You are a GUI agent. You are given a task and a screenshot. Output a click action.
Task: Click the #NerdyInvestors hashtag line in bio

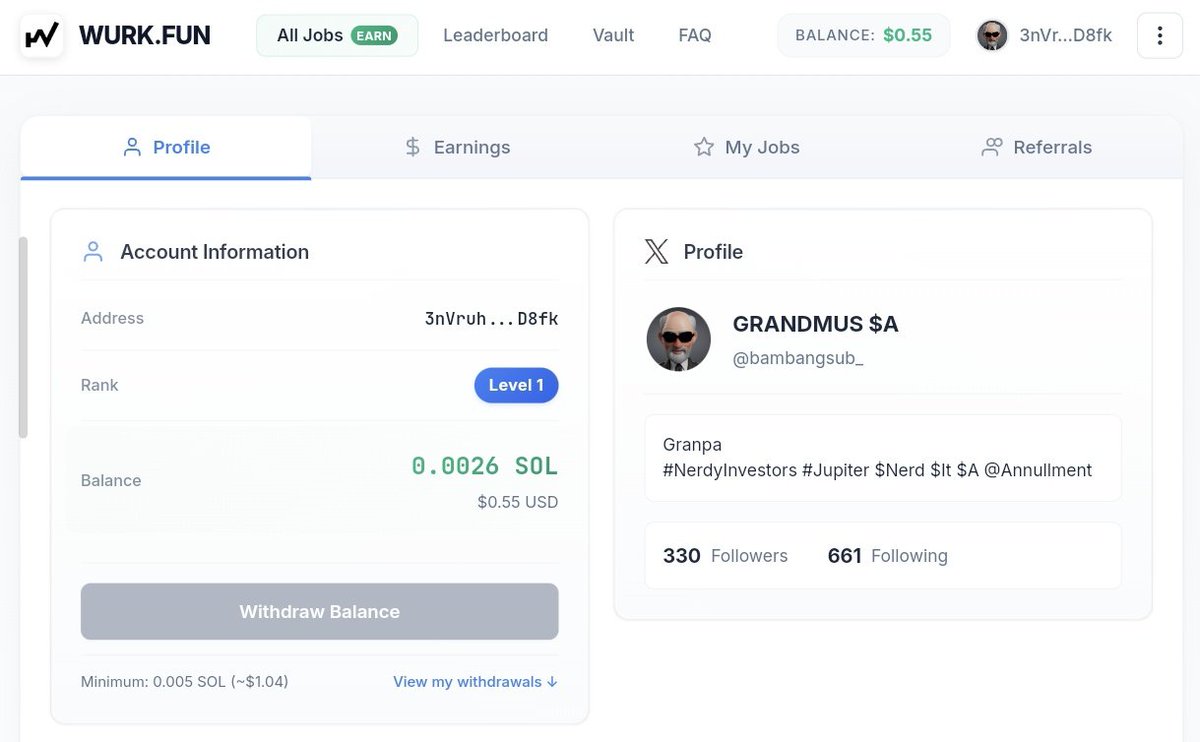point(877,470)
